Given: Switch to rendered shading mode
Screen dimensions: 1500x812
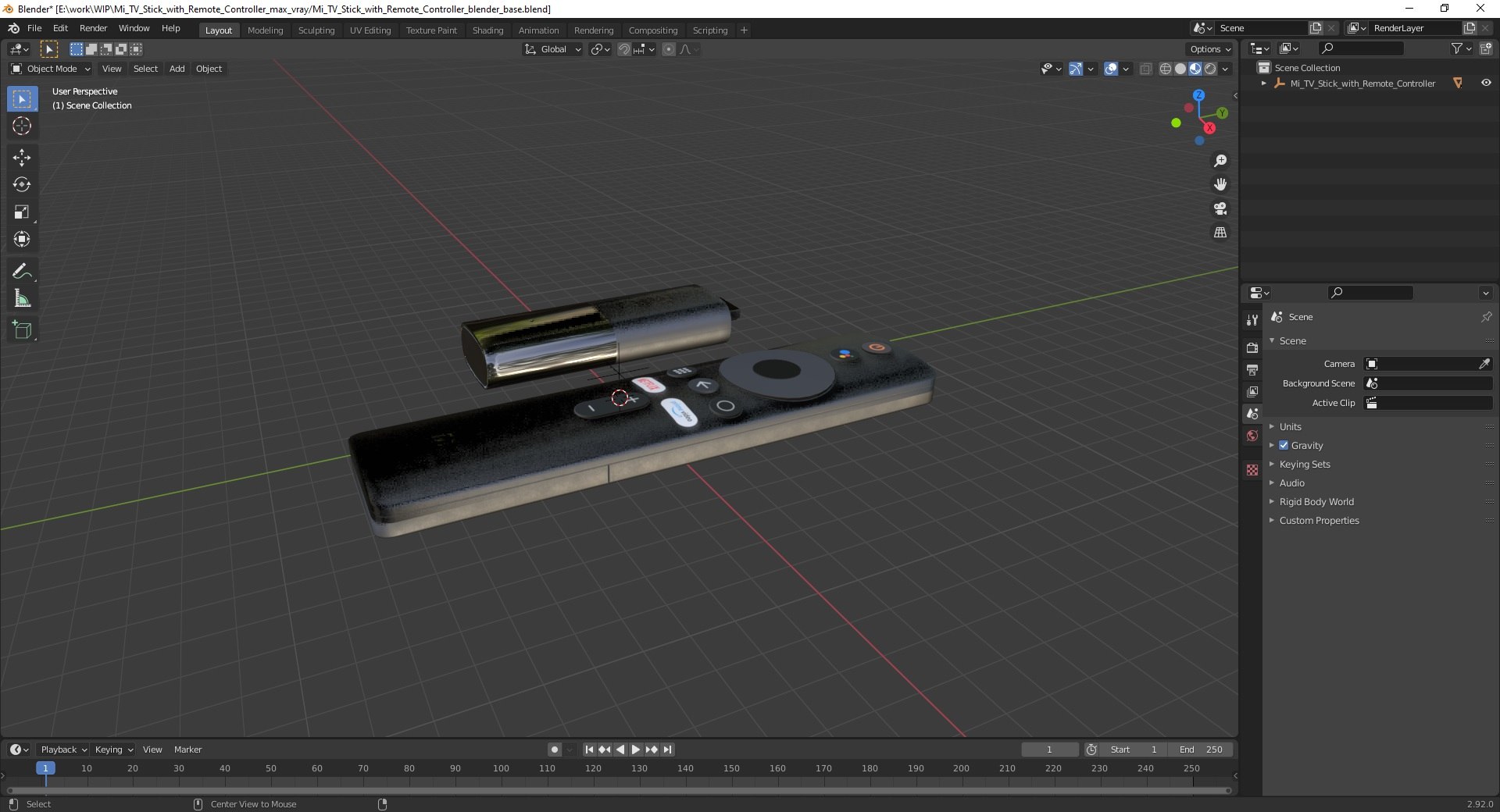Looking at the screenshot, I should click(x=1210, y=69).
